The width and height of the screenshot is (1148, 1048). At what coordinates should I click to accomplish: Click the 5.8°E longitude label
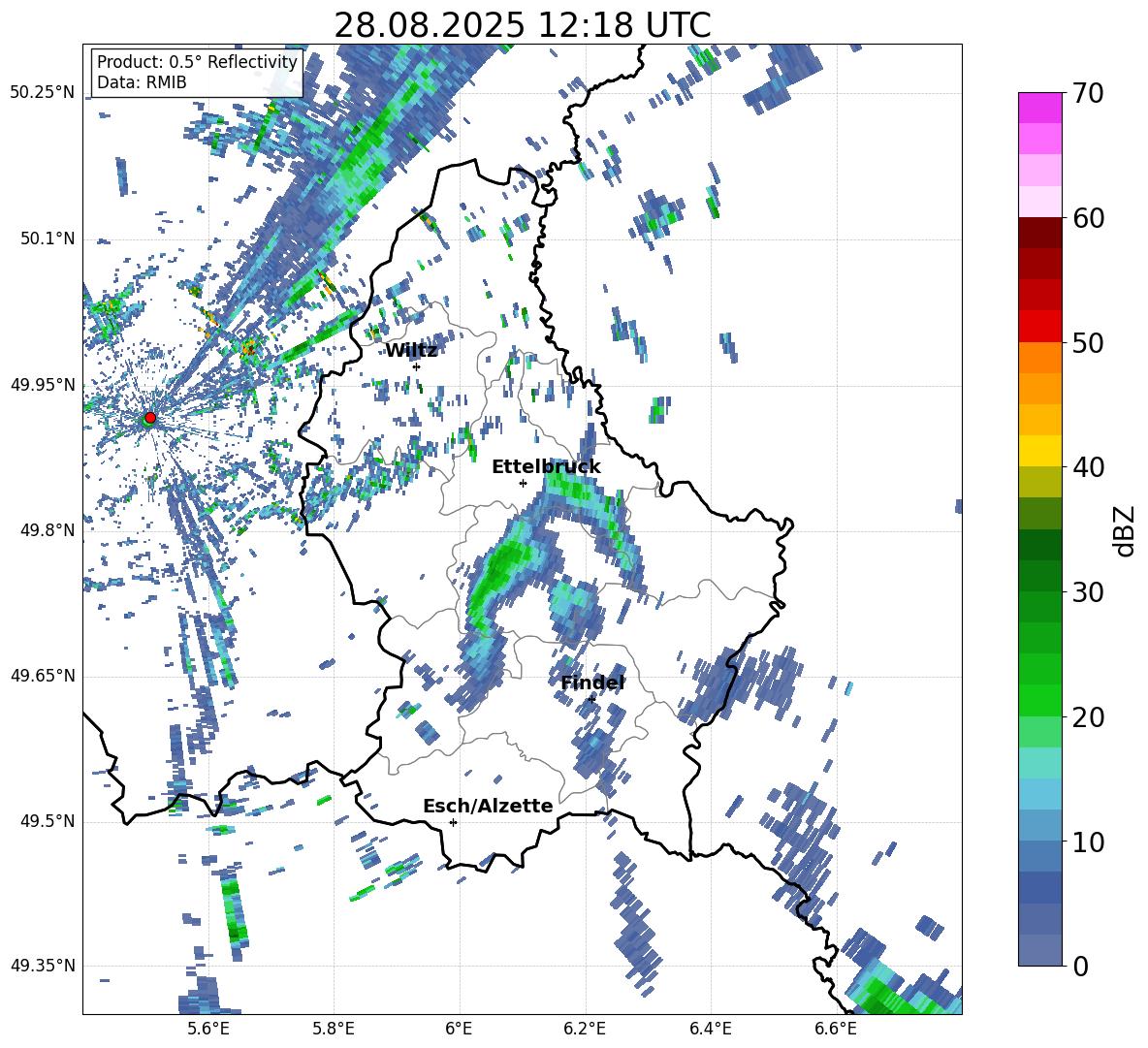click(334, 1029)
